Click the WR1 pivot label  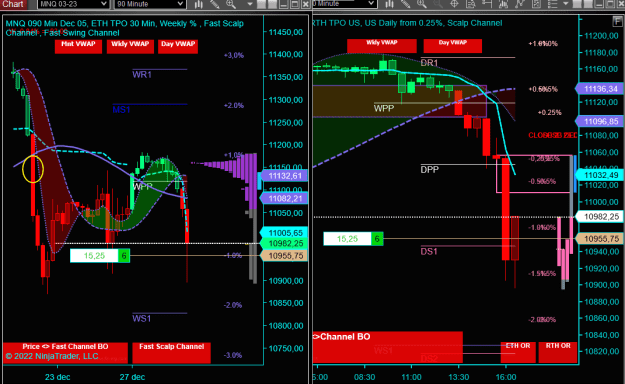142,75
